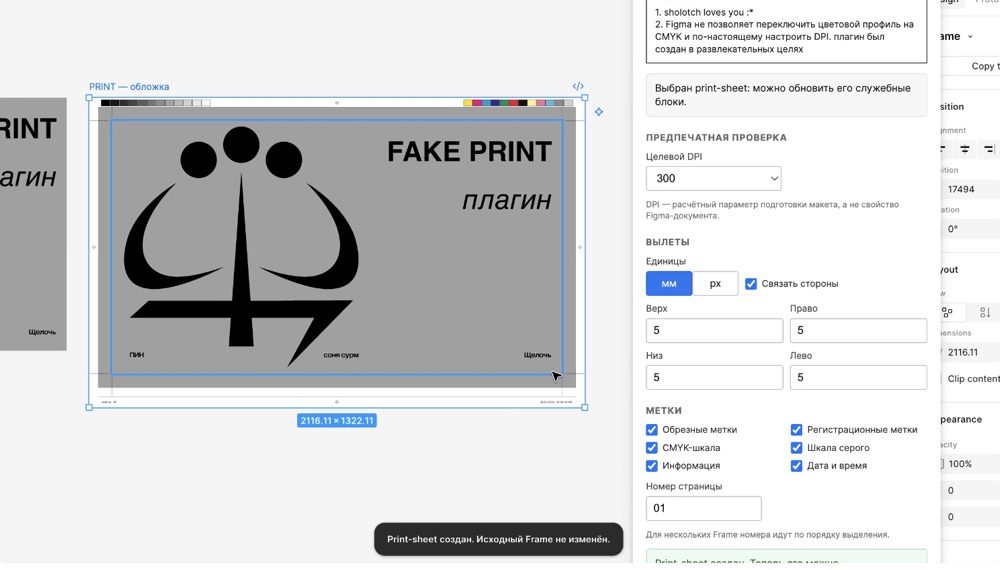Click the Право bleed input field
This screenshot has width=1000, height=570.
[x=858, y=330]
